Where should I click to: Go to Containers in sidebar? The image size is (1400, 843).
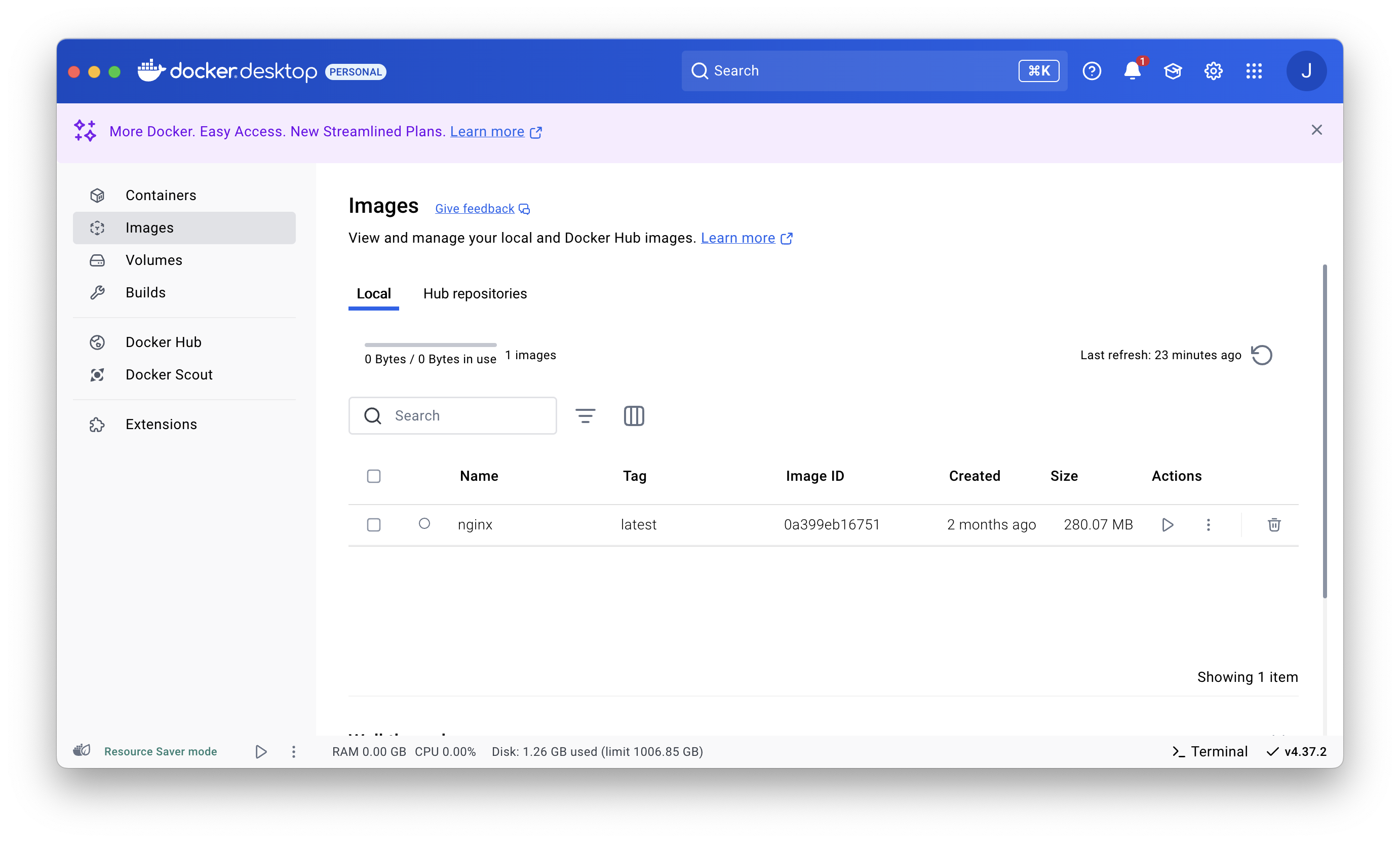coord(184,196)
